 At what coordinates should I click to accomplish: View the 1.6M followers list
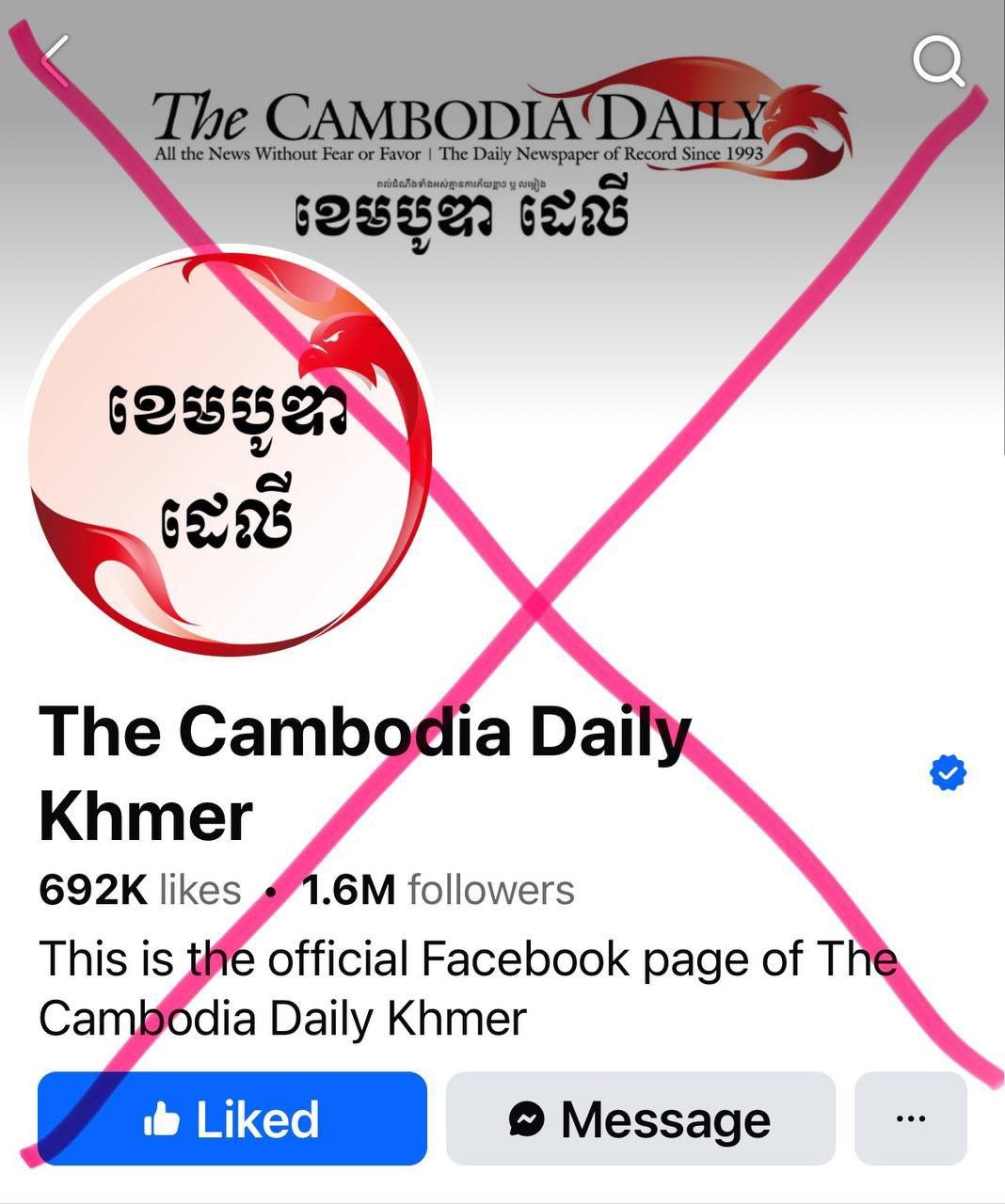[x=439, y=890]
